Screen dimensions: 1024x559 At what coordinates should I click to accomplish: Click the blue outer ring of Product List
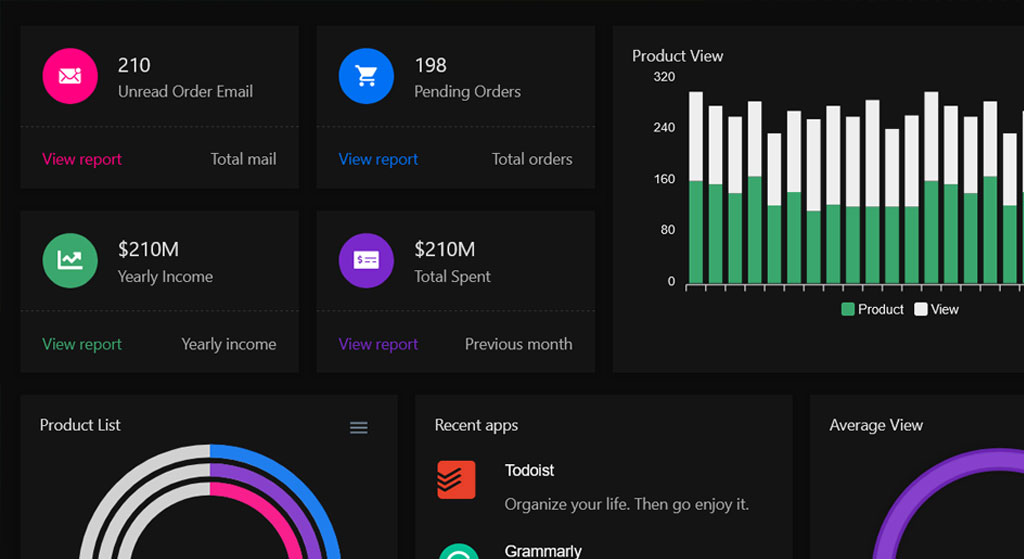click(292, 485)
